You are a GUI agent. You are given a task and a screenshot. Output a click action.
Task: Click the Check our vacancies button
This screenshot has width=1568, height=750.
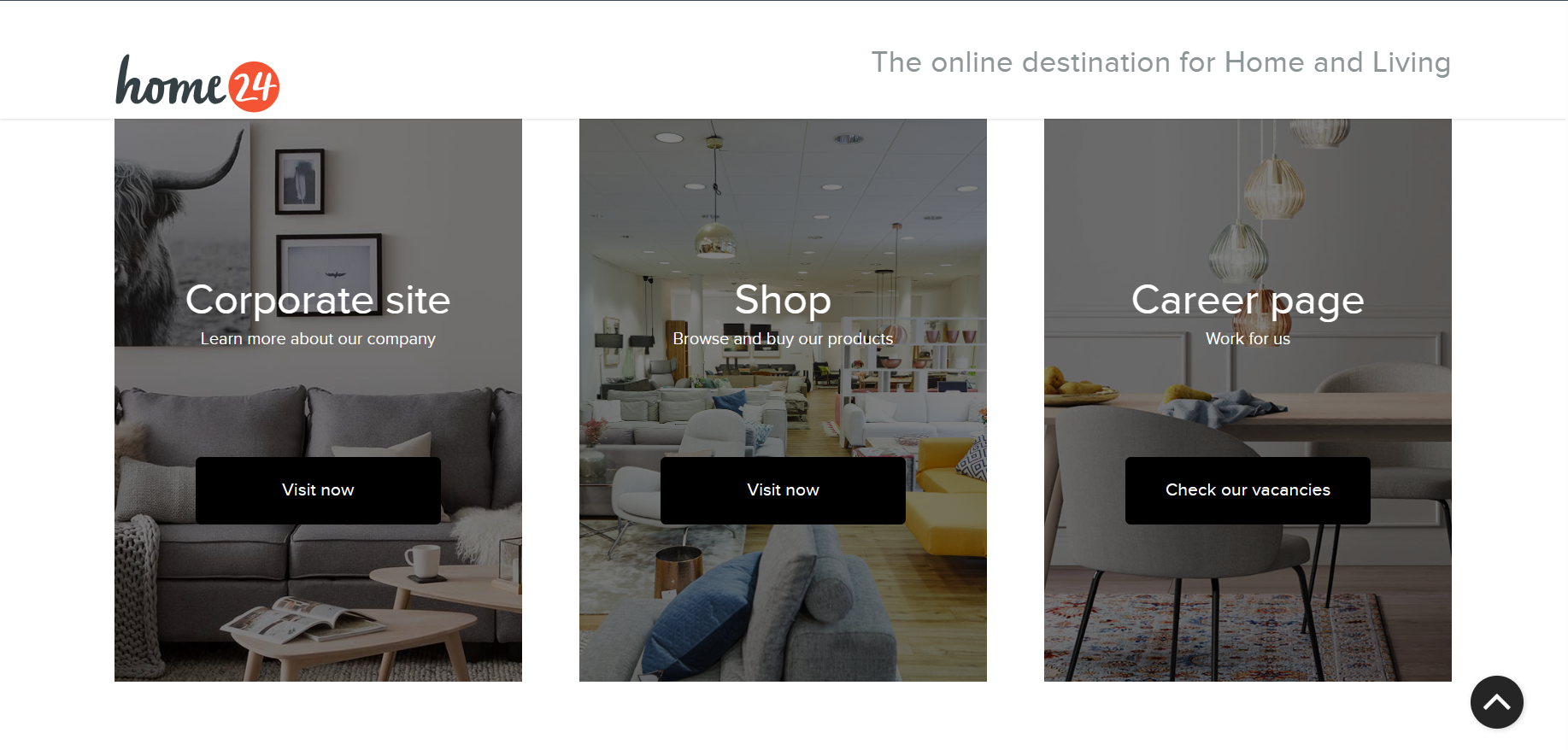click(1248, 490)
